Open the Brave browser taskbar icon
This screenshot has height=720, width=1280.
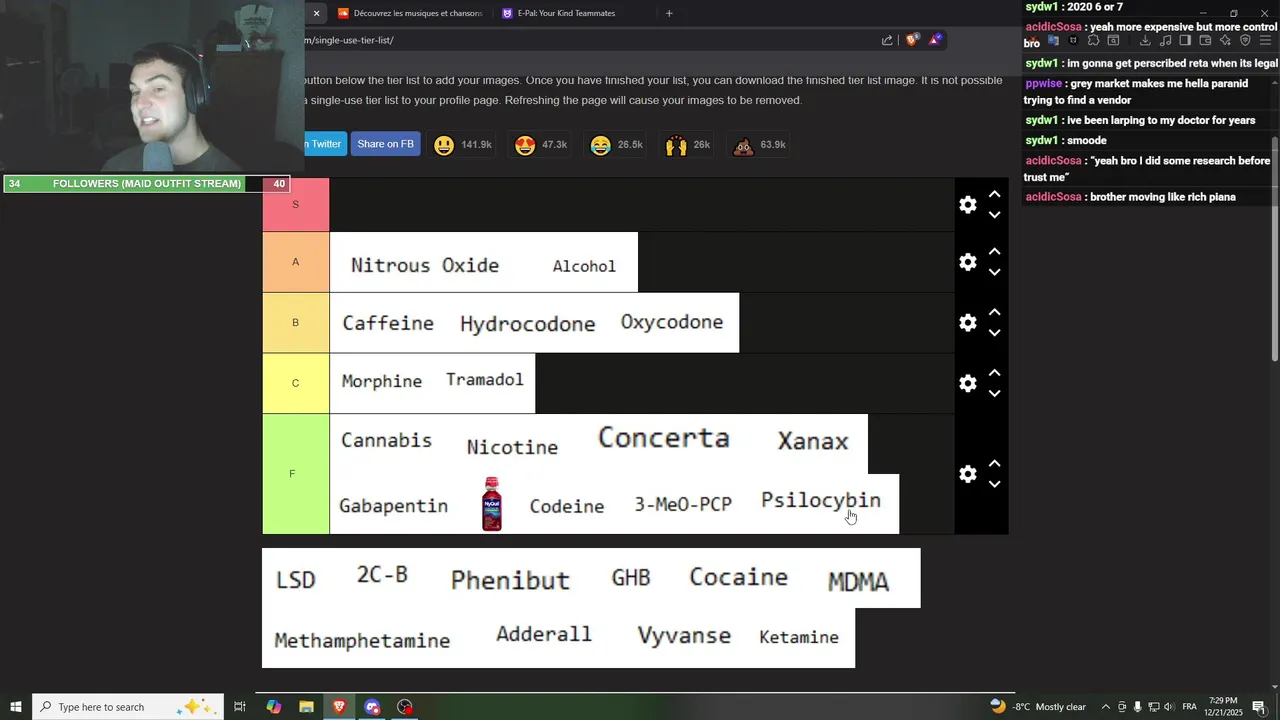coord(339,707)
